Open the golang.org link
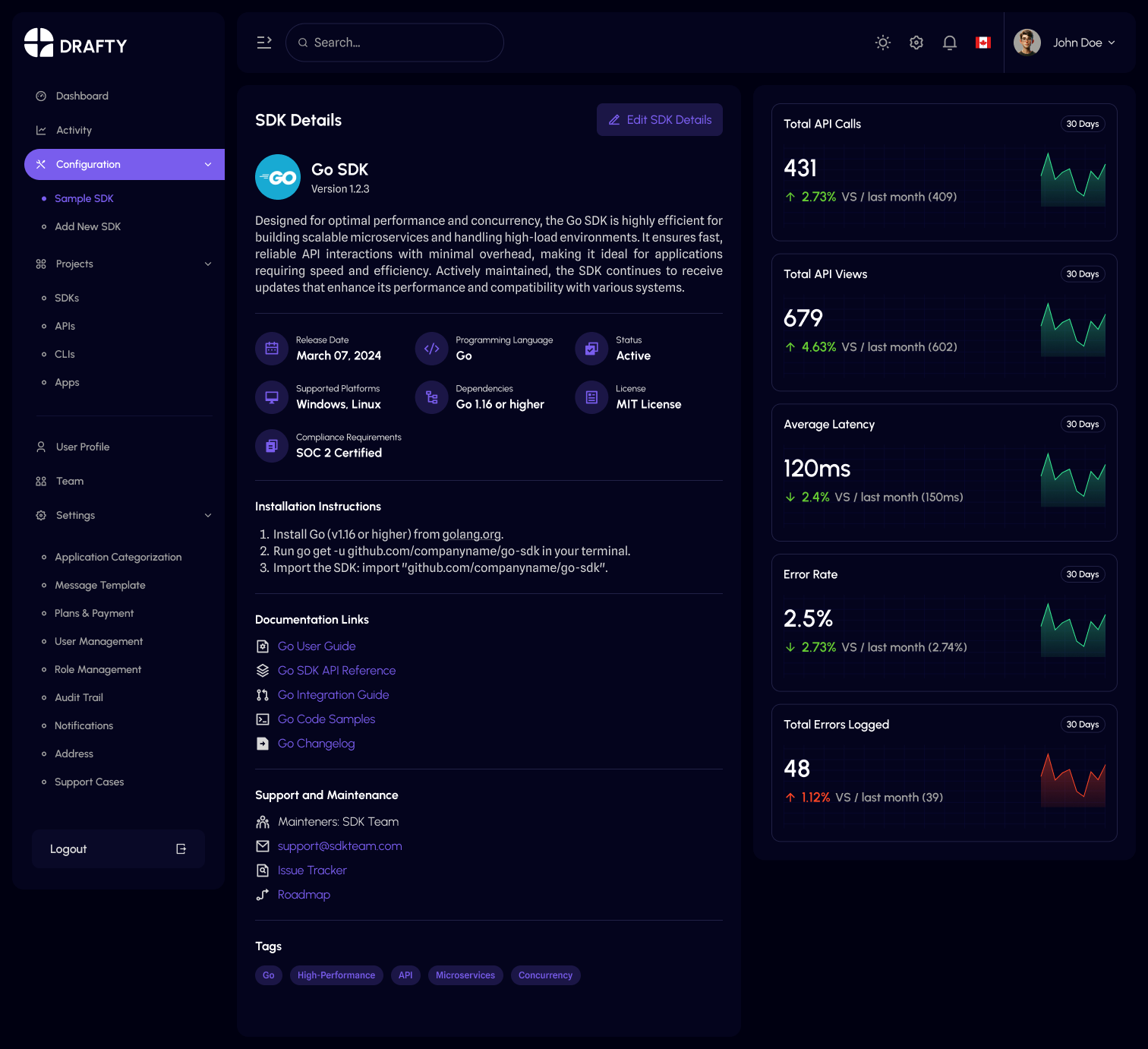 click(x=471, y=534)
